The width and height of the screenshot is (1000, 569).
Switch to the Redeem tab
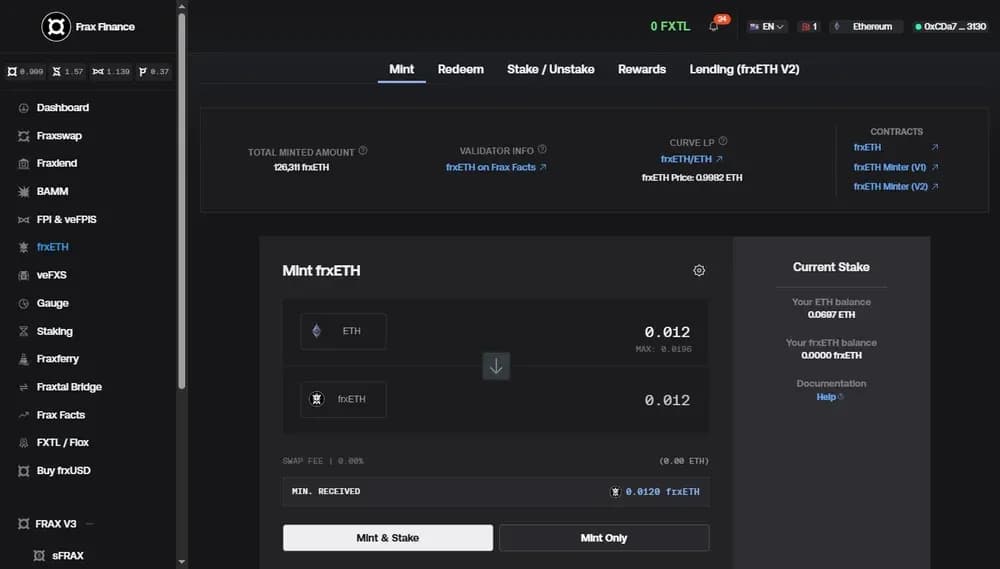[x=460, y=69]
